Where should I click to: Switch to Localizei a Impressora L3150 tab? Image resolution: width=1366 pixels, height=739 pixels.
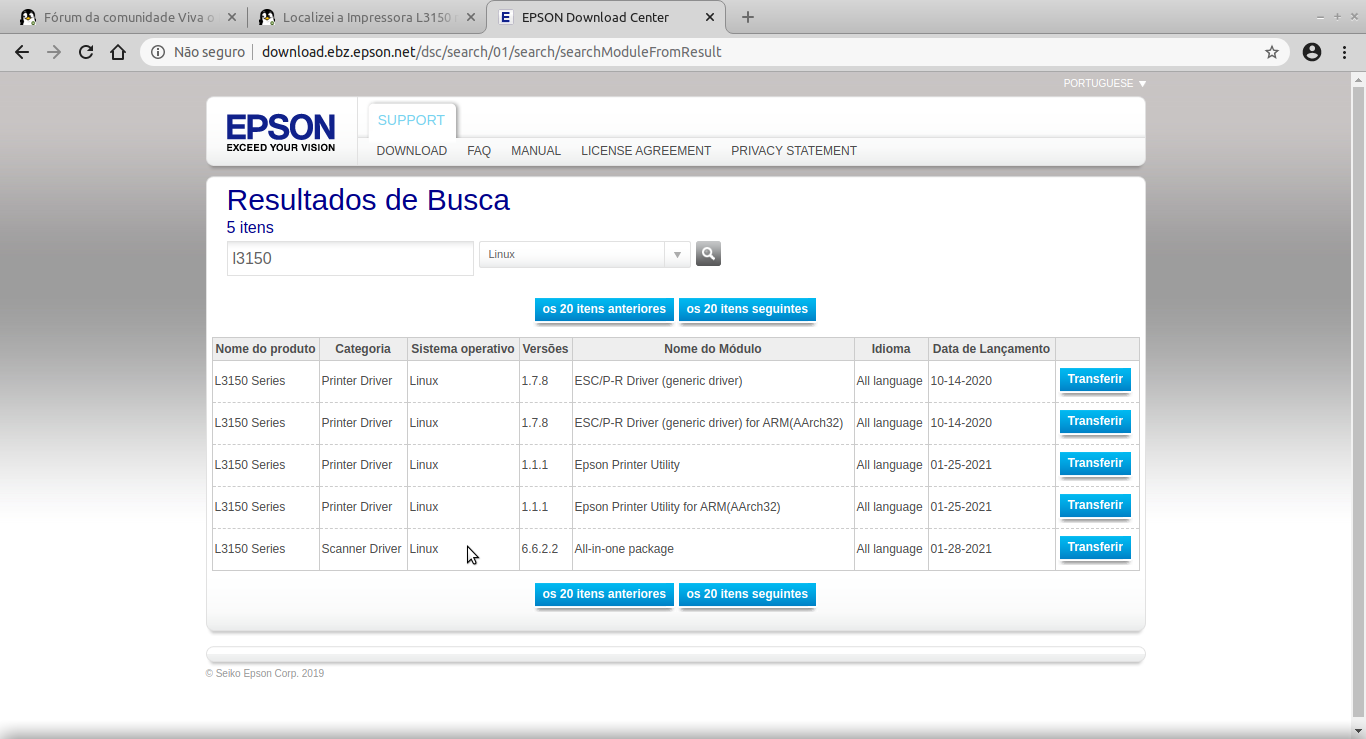(367, 17)
